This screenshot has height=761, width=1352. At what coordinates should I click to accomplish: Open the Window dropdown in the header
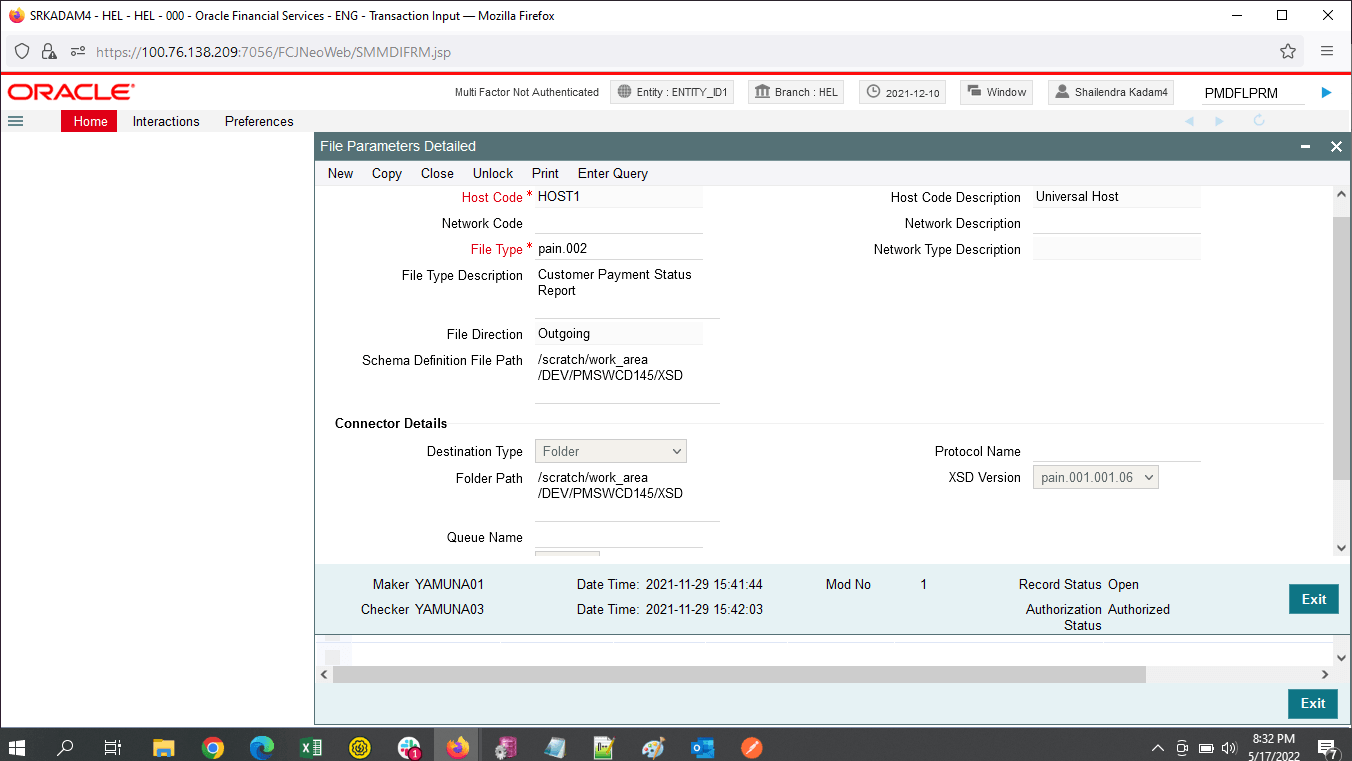[996, 92]
